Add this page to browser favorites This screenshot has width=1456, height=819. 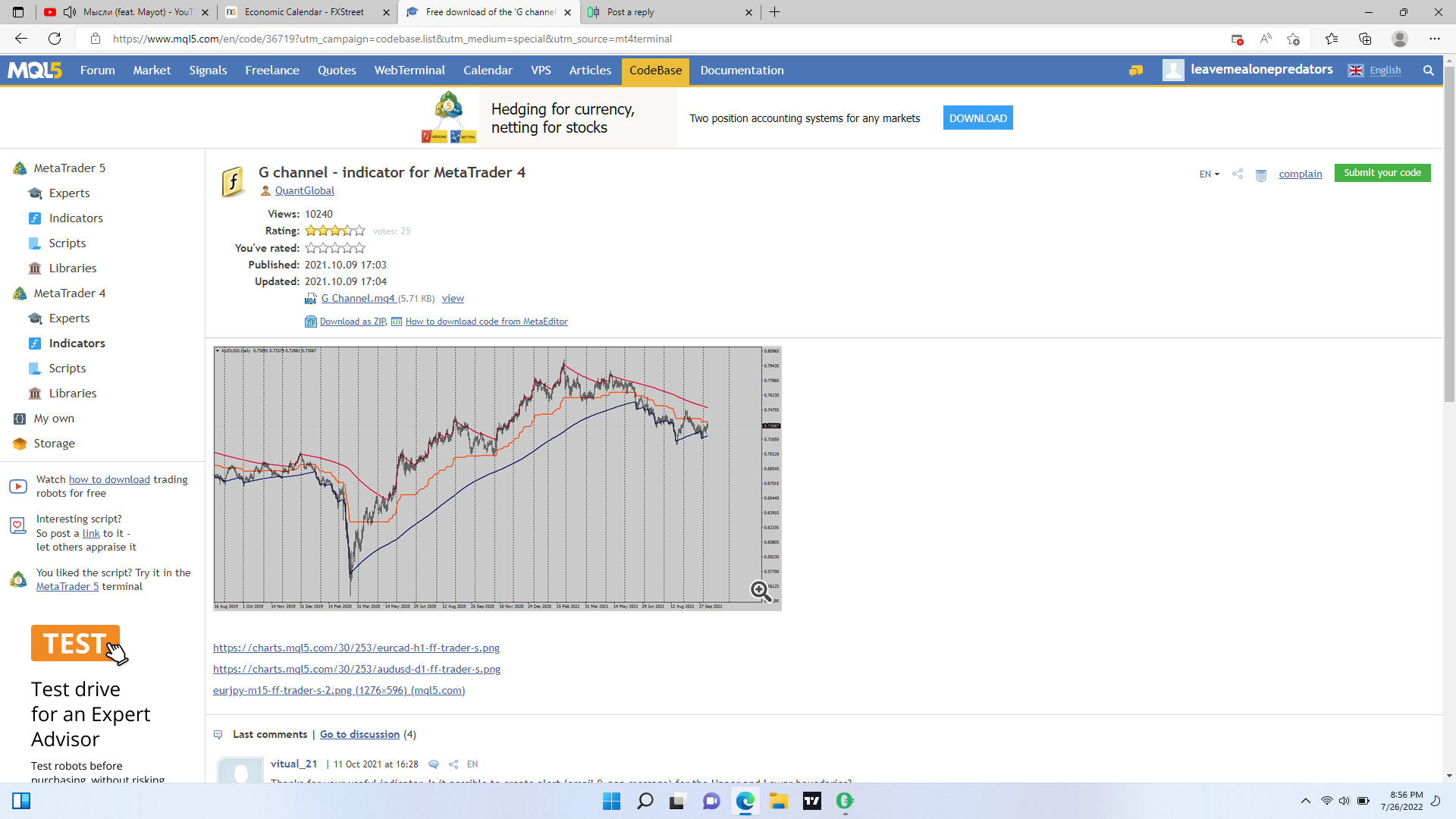coord(1294,39)
